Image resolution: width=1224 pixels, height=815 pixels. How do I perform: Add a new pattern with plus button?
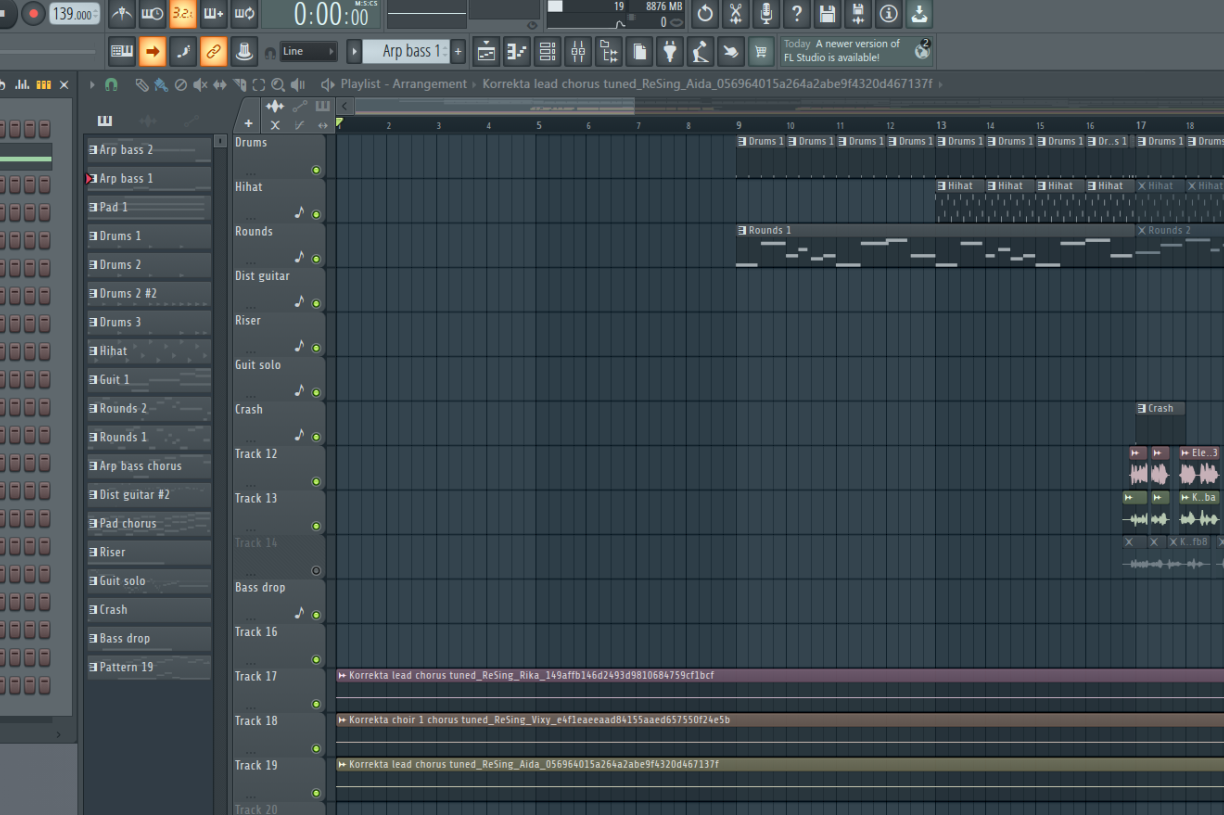coord(458,51)
